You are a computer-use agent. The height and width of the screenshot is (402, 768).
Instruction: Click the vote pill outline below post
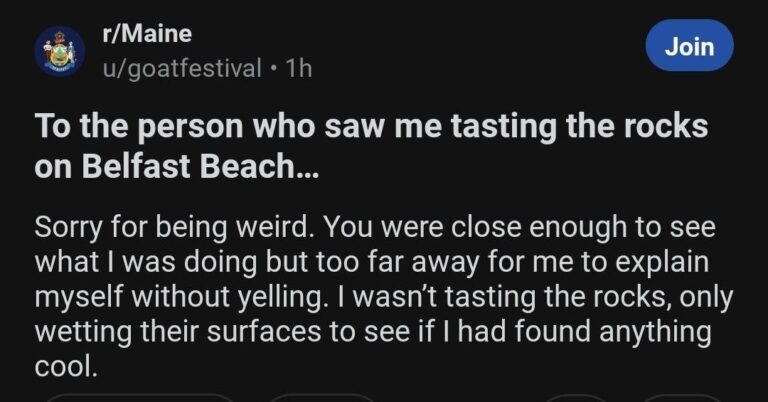140,398
